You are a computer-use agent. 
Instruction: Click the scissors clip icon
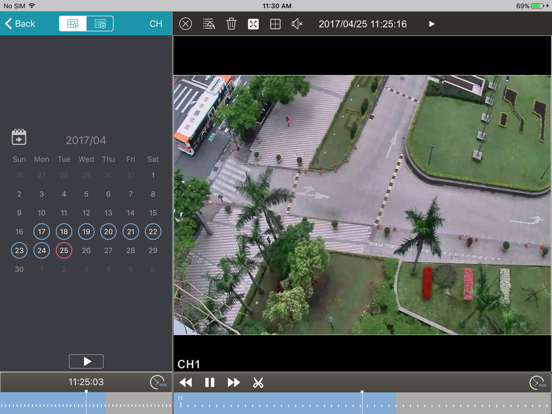click(x=258, y=383)
